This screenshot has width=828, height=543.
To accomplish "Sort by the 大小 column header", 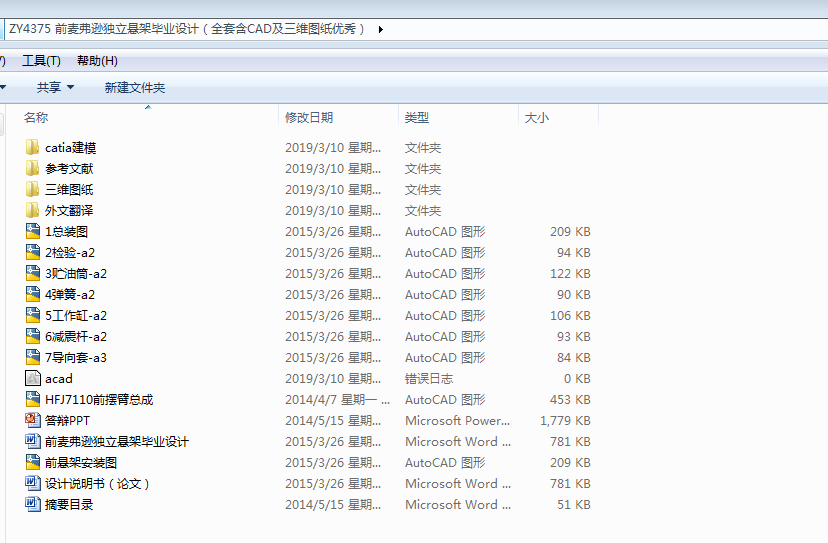I will [x=537, y=117].
